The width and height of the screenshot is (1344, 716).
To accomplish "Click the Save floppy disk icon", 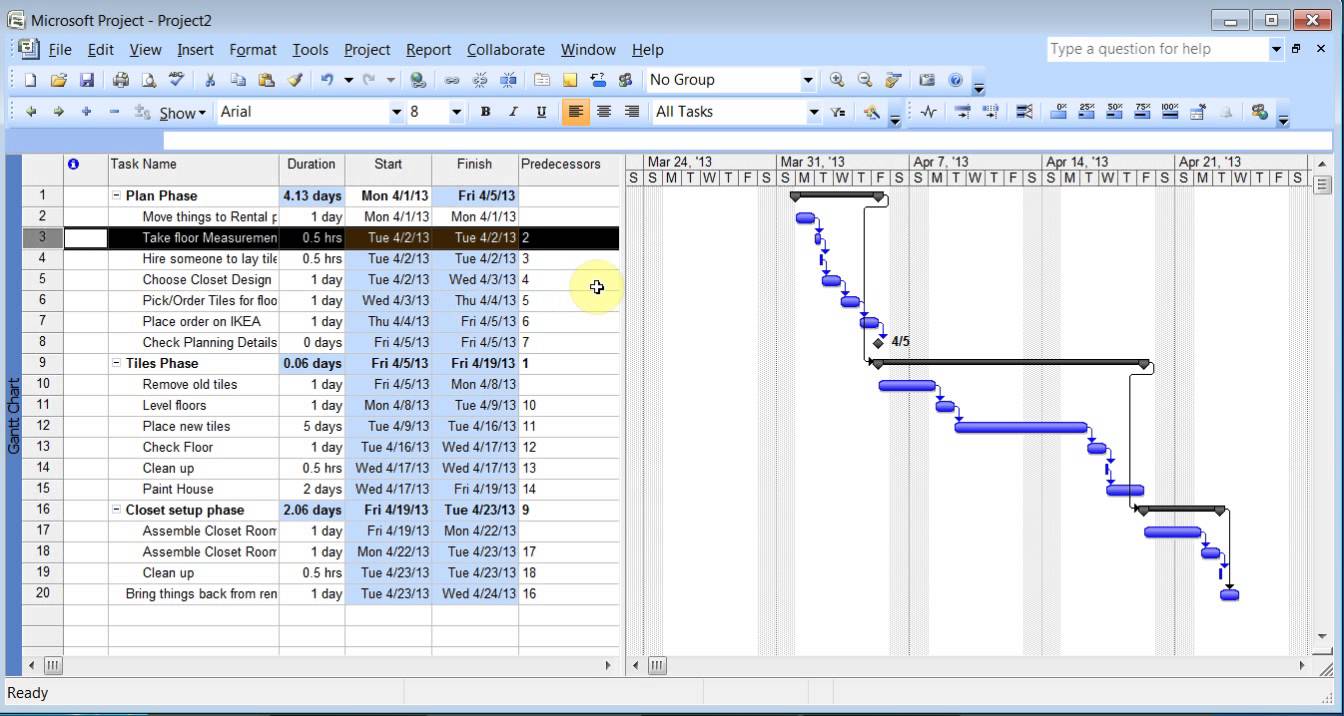I will pos(87,80).
